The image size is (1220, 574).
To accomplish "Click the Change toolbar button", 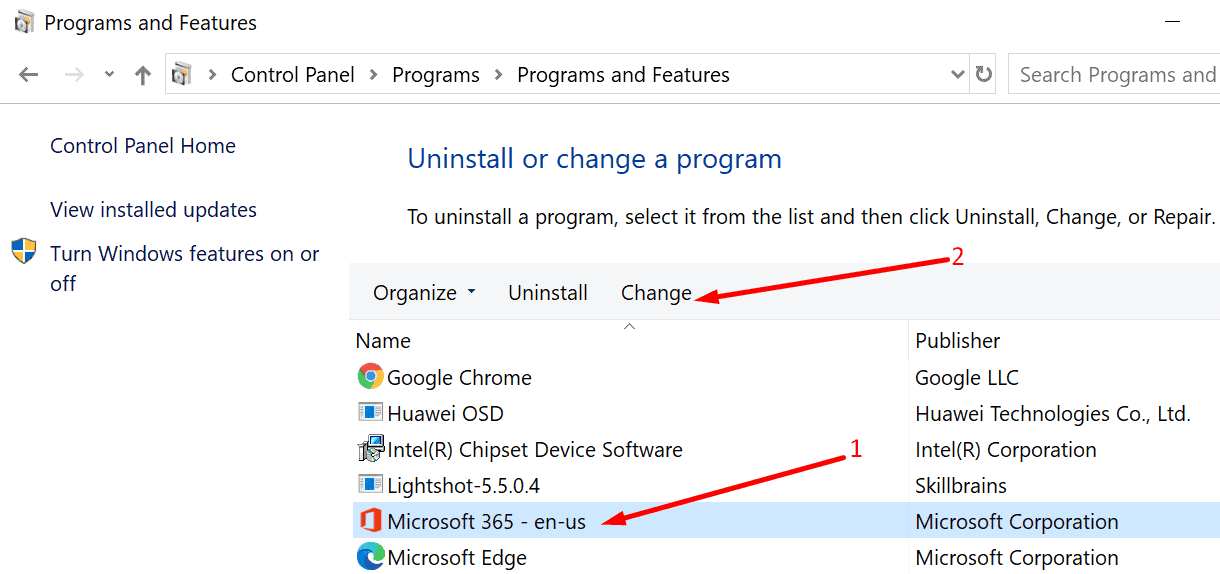I will 656,293.
